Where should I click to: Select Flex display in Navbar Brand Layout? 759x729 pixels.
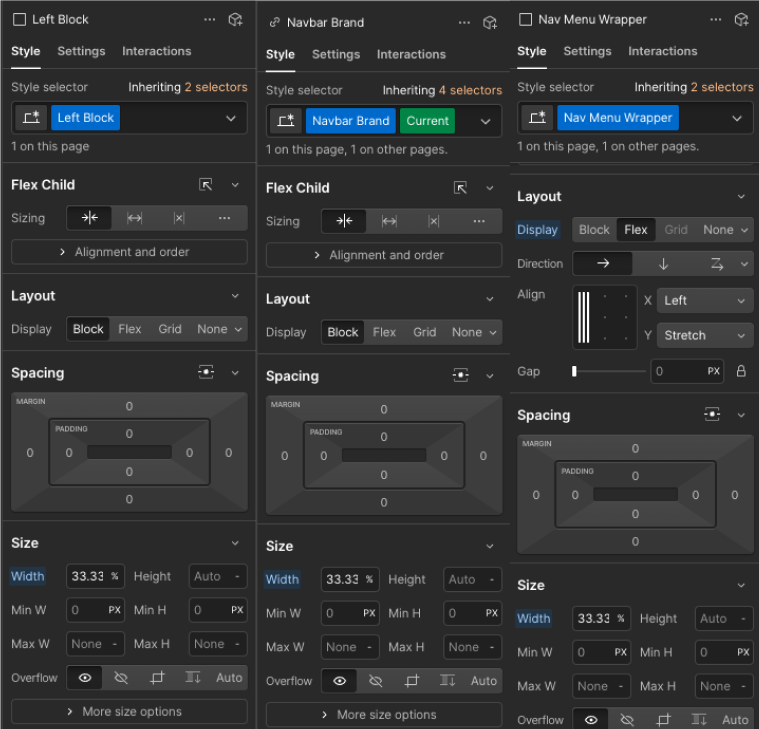384,332
